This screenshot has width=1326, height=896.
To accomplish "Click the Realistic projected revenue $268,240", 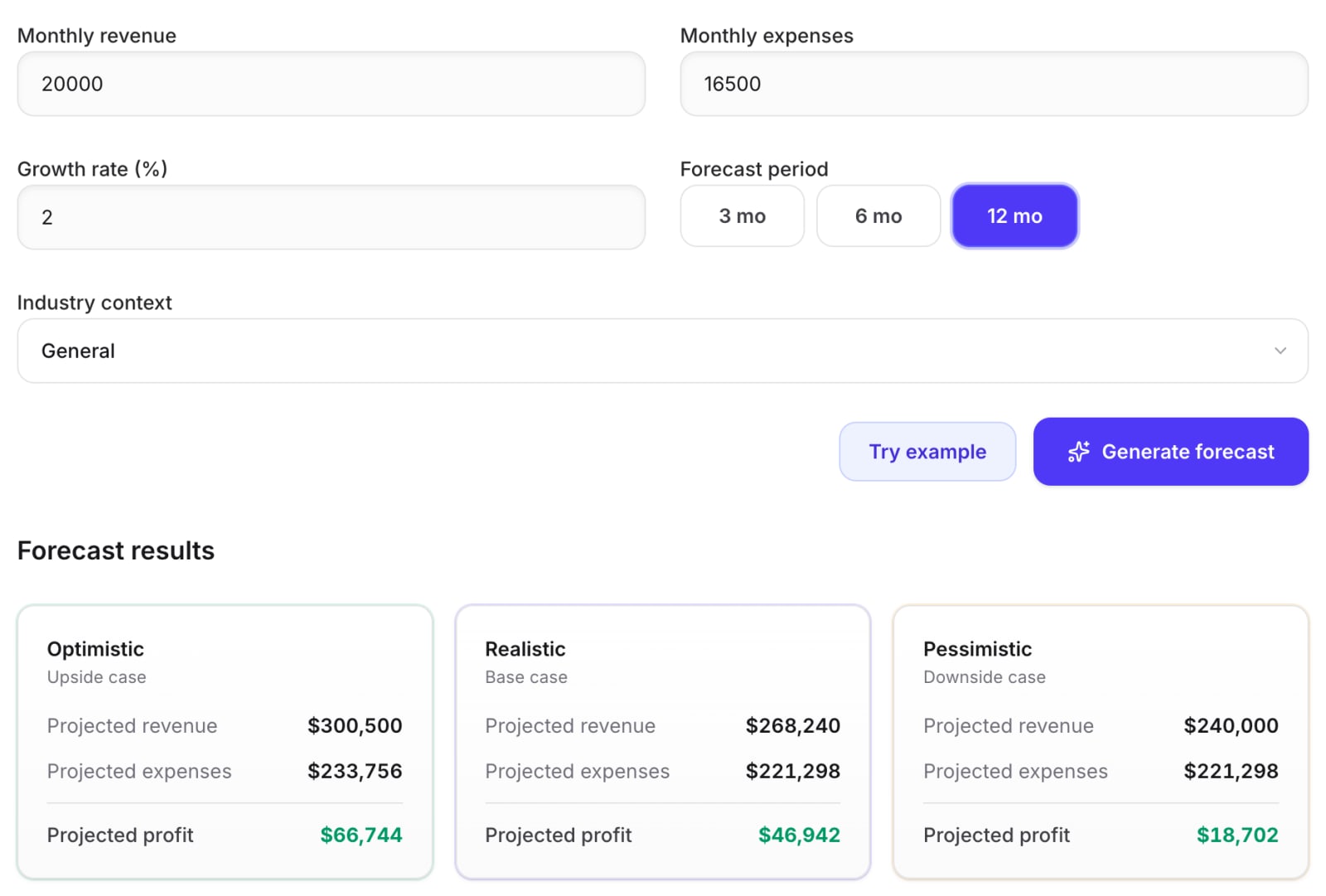I will coord(793,726).
